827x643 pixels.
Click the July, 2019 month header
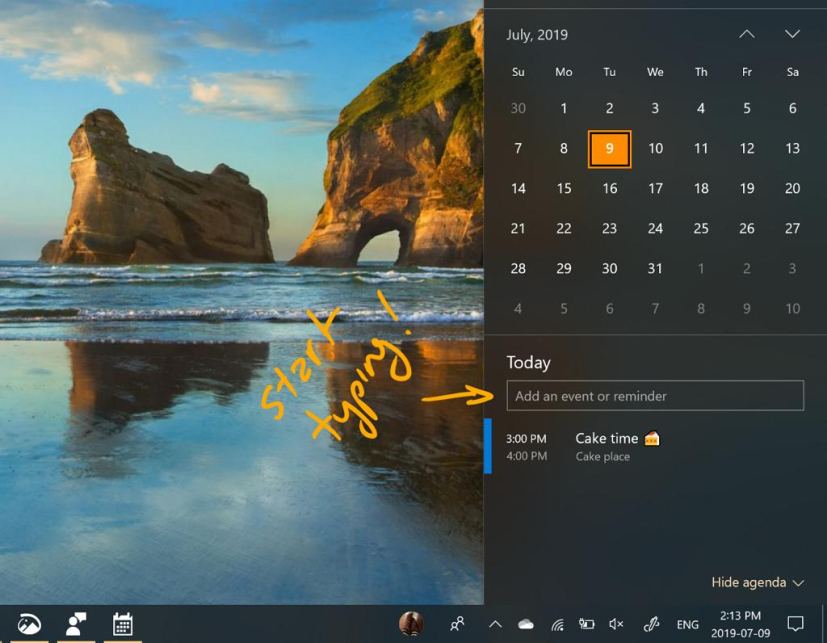[537, 35]
